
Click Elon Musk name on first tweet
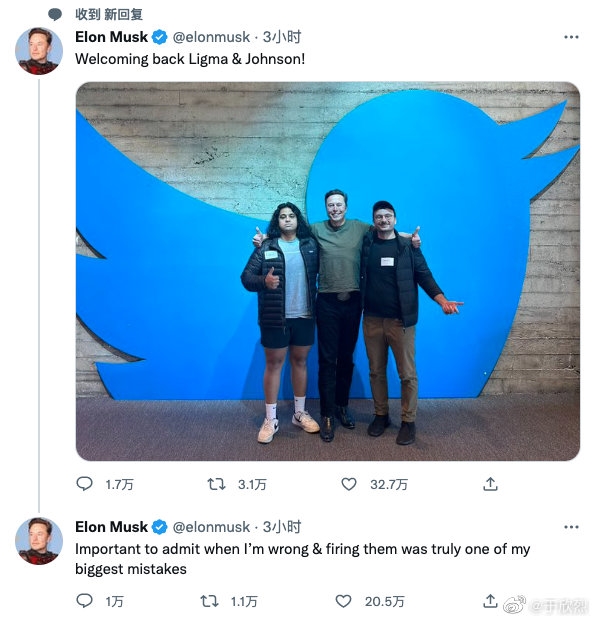pos(111,37)
